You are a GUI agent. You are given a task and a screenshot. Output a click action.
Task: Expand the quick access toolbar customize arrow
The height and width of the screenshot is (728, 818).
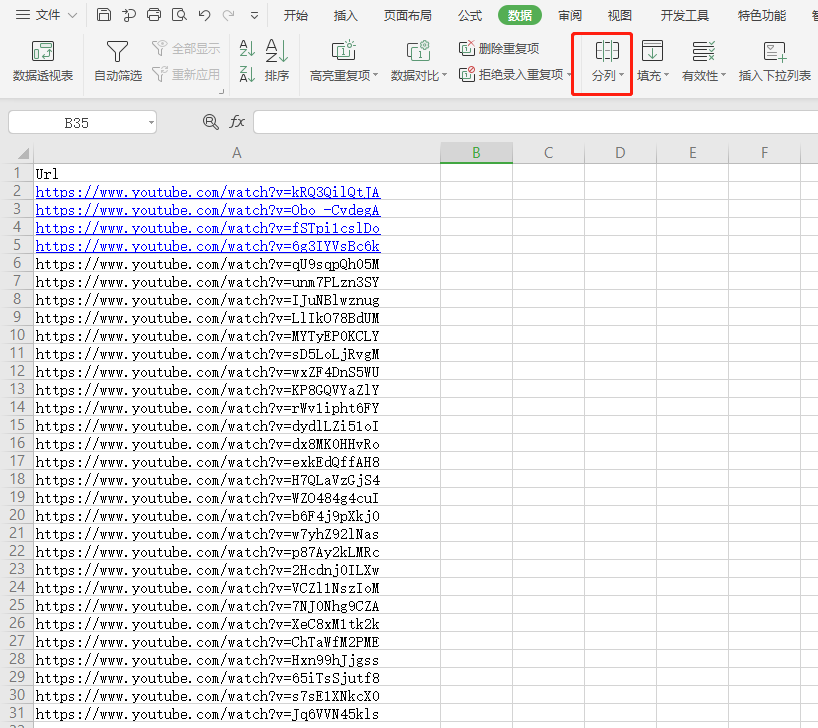click(x=254, y=16)
